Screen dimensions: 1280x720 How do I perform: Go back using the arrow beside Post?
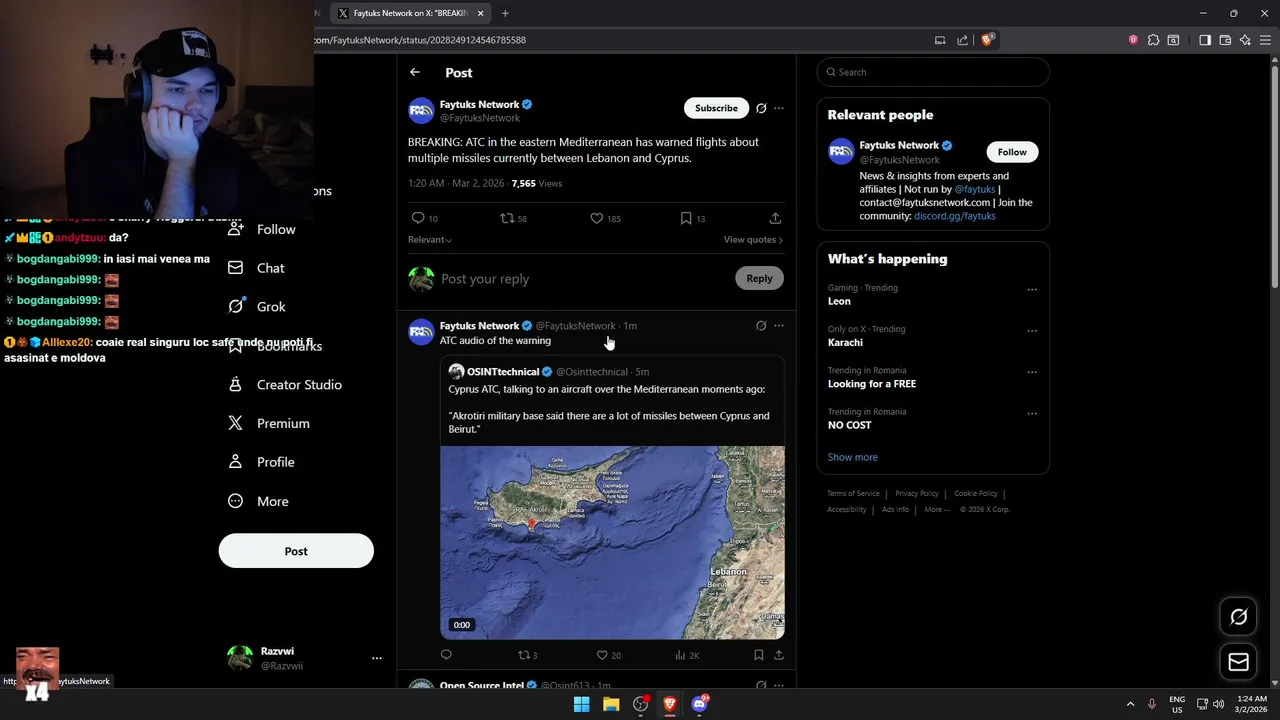(414, 72)
